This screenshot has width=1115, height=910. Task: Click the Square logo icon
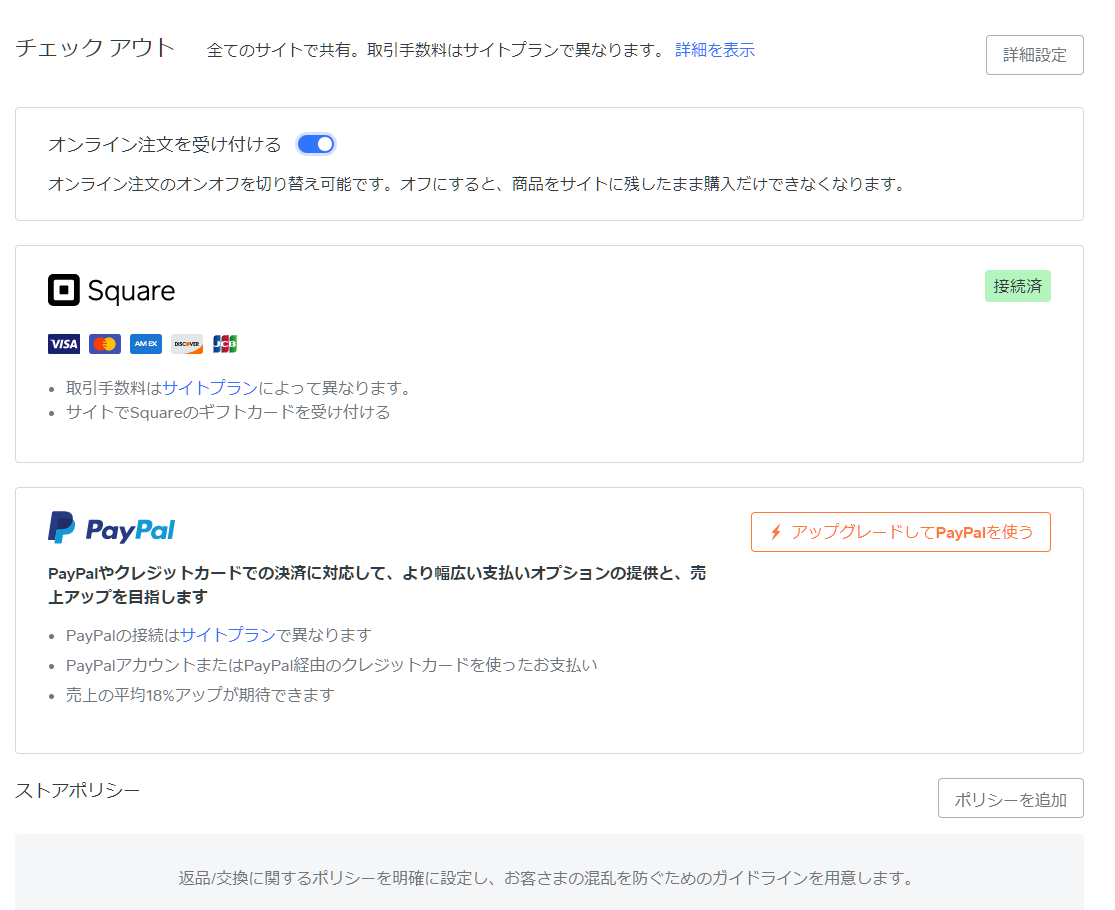coord(64,290)
